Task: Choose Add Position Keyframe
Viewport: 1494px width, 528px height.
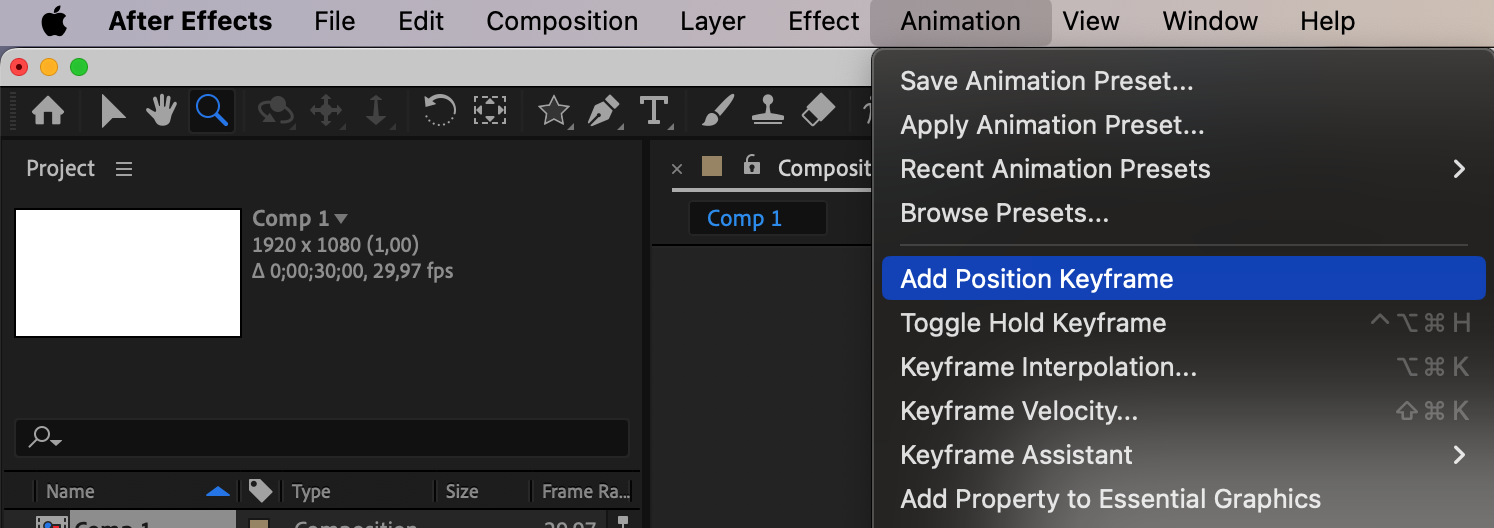Action: (x=1037, y=279)
